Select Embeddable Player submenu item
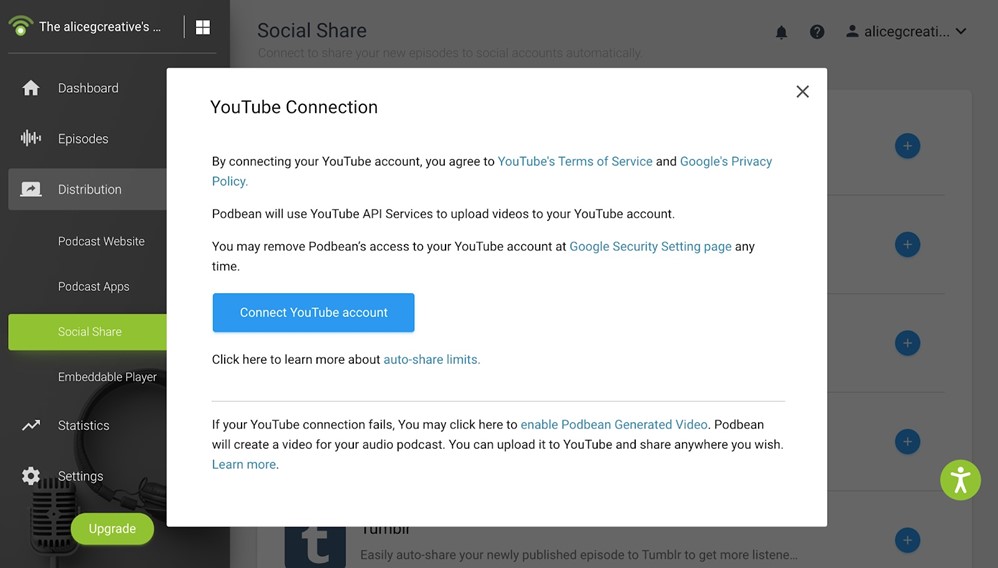The height and width of the screenshot is (568, 998). pyautogui.click(x=107, y=377)
